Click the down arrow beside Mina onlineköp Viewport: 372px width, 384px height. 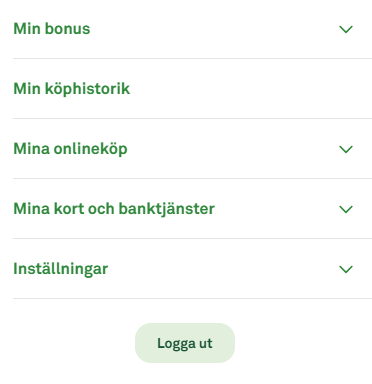coord(346,149)
